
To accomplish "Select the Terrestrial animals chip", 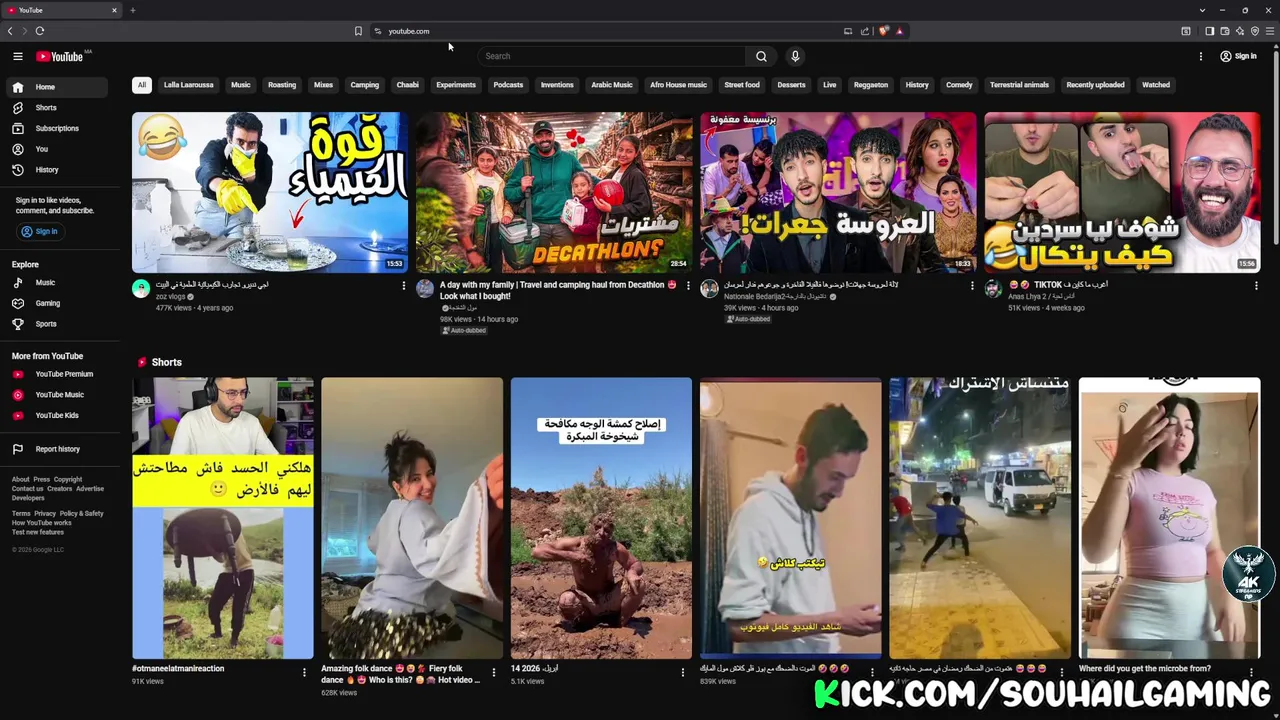I will pyautogui.click(x=1019, y=85).
